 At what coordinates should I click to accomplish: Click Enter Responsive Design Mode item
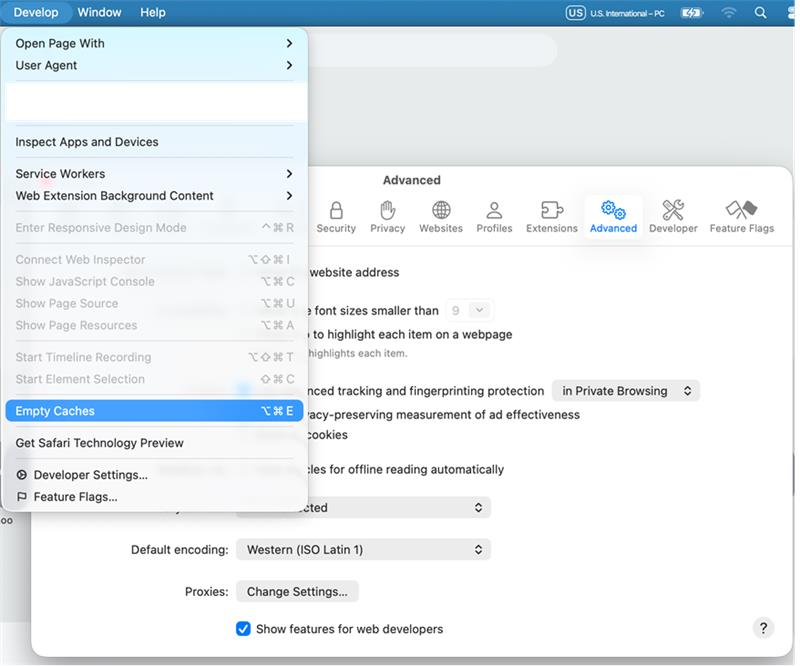[154, 228]
